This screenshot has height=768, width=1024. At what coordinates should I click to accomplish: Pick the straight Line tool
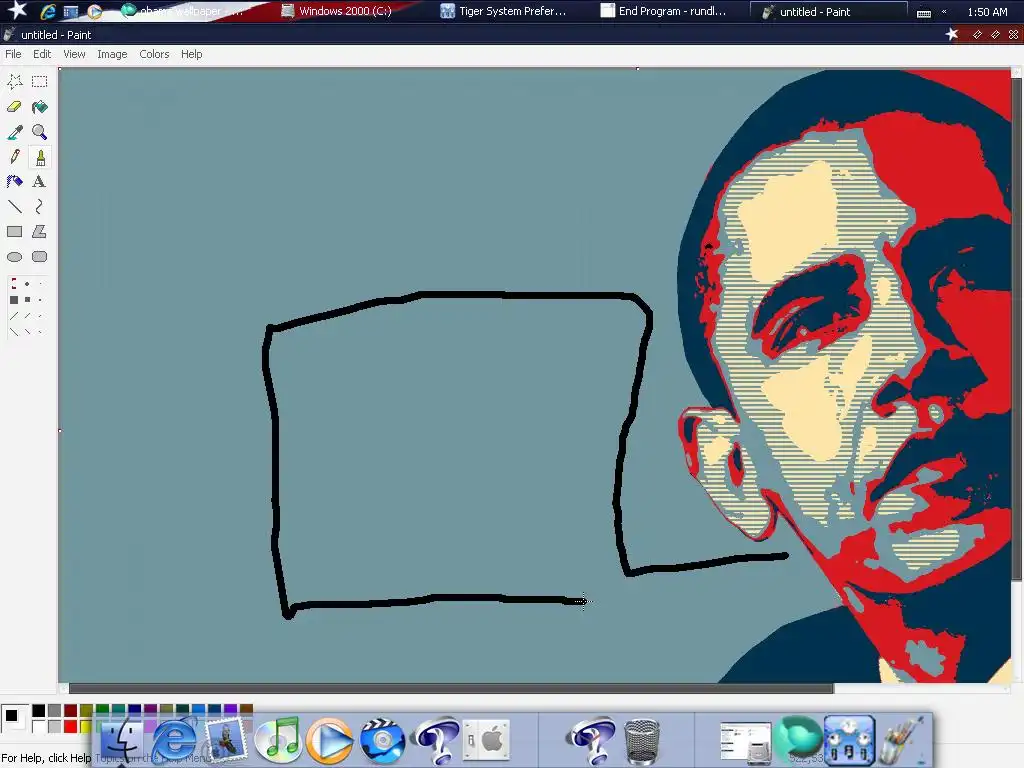point(14,206)
